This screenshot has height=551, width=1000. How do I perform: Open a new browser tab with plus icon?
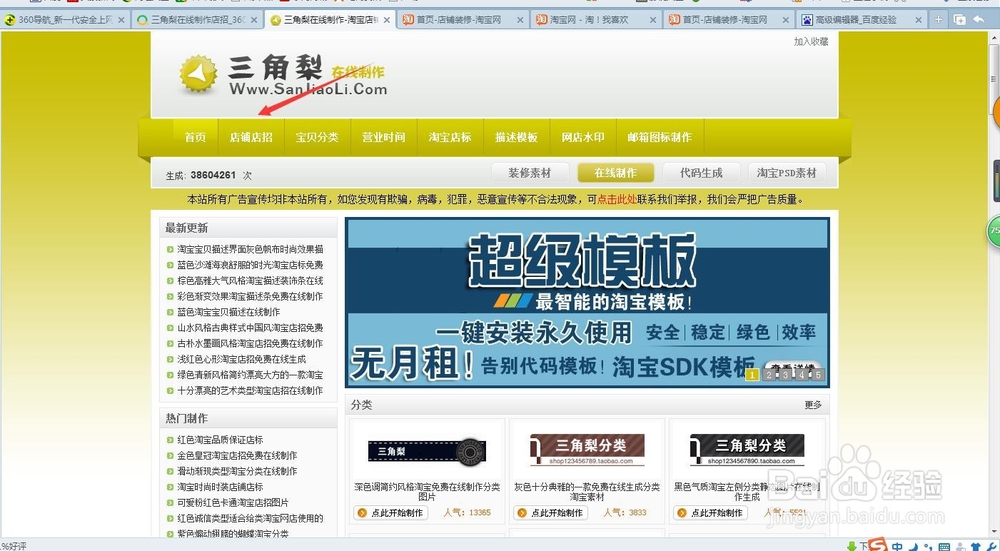click(938, 20)
